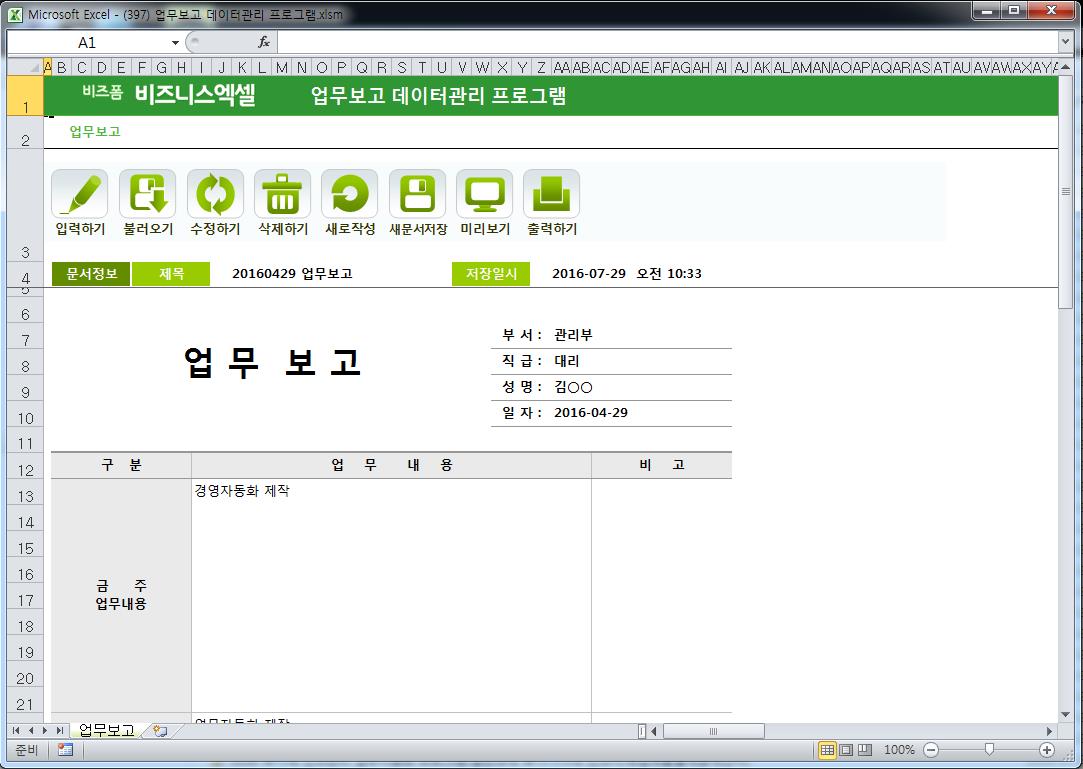Click the 수정하기 refresh arrows icon

click(x=215, y=194)
